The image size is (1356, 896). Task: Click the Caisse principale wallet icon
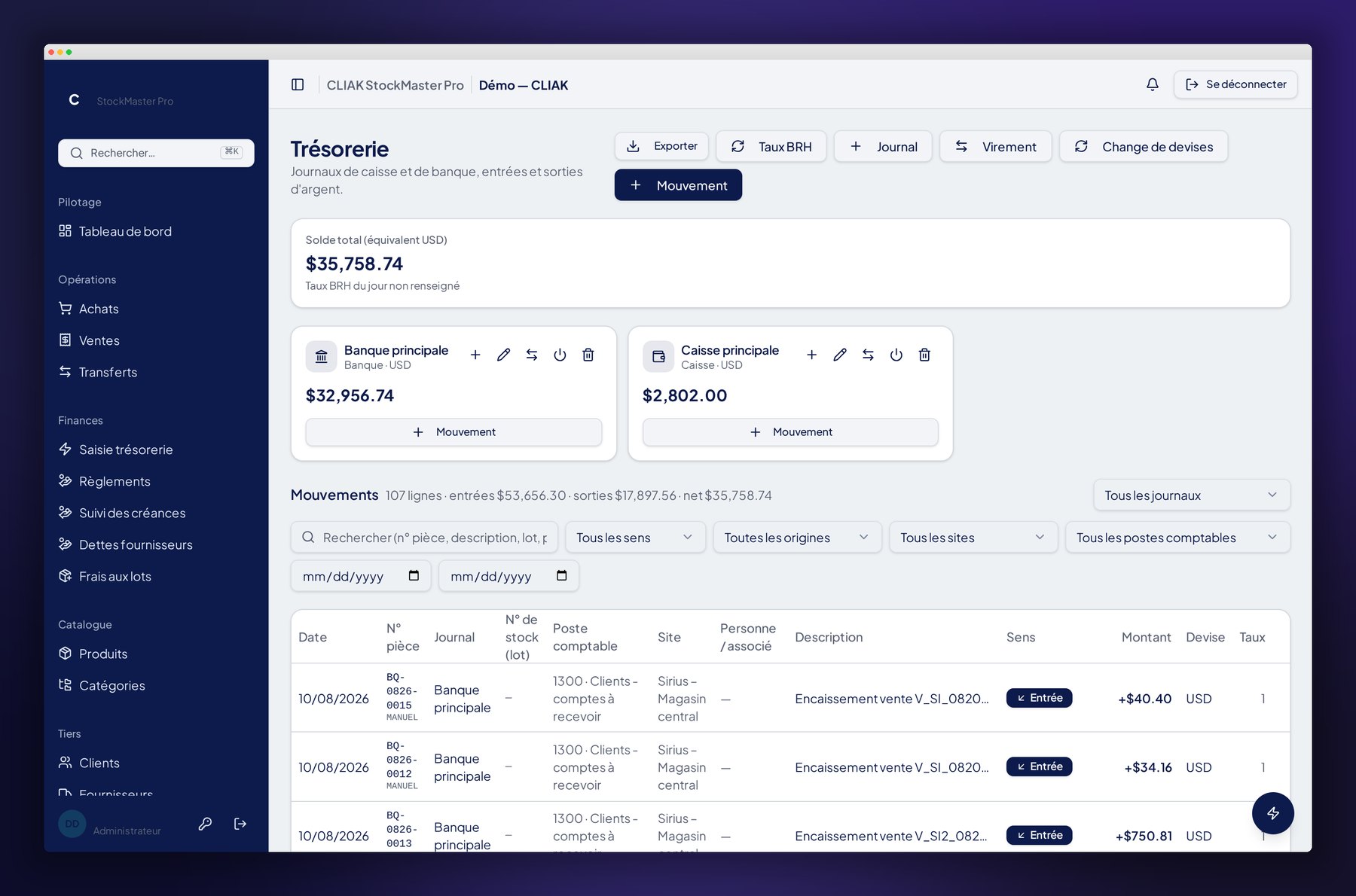[658, 357]
